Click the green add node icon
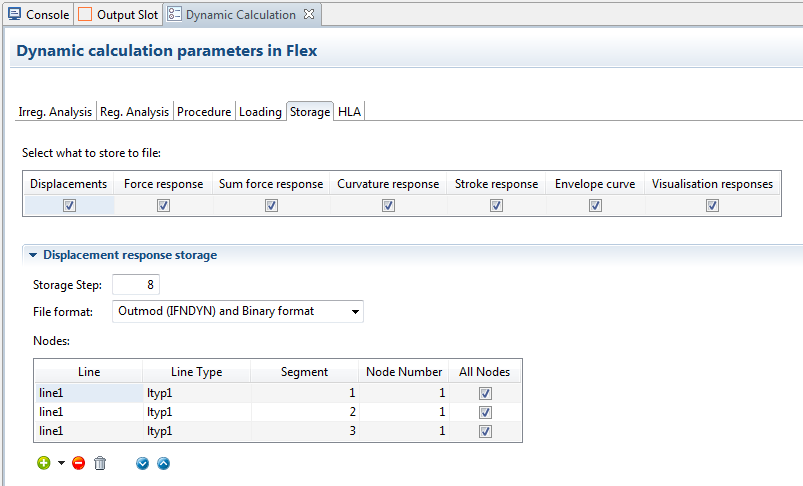The image size is (803, 486). [x=43, y=463]
